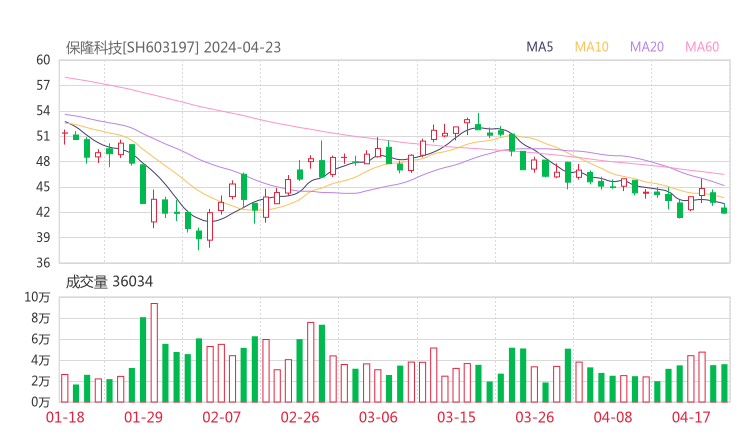Click the MA10 legend label
The width and height of the screenshot is (740, 440).
coord(591,47)
